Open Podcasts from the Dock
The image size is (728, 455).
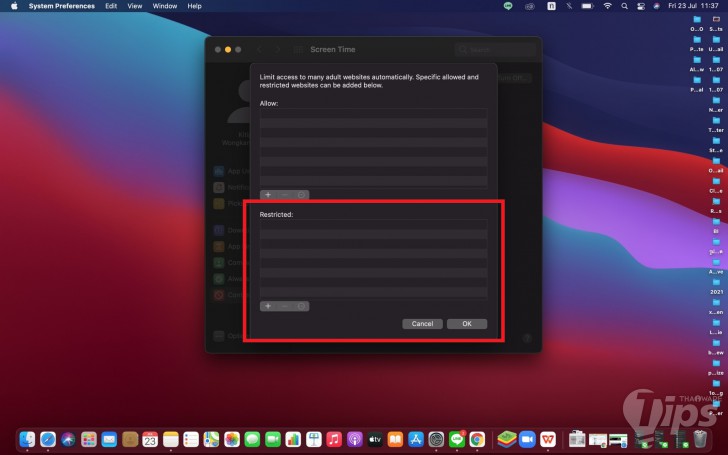coord(354,439)
